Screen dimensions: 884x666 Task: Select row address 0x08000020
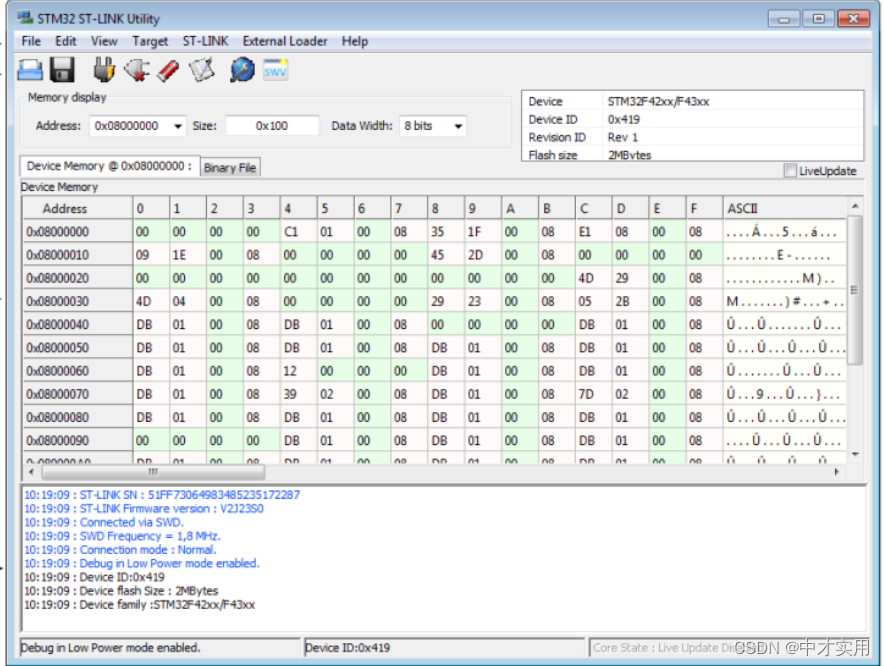point(77,278)
